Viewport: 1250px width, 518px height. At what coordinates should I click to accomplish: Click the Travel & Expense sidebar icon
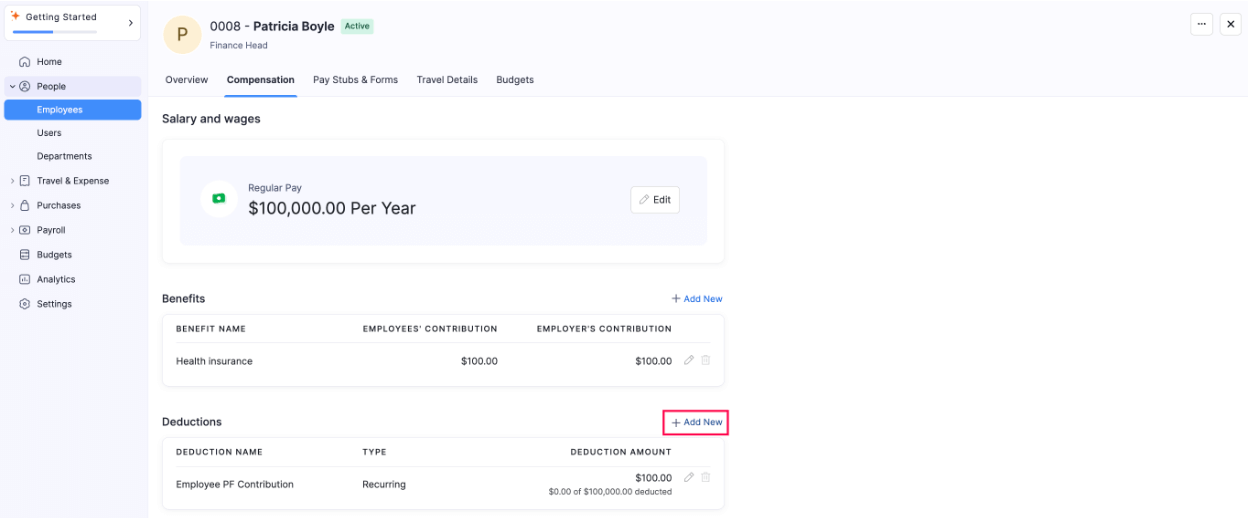pos(25,181)
